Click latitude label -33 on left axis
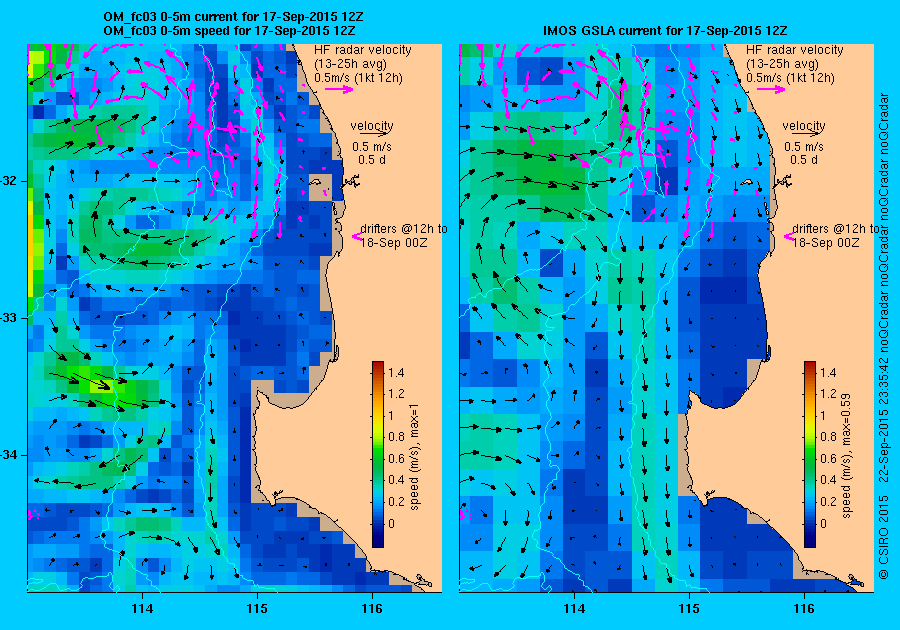The width and height of the screenshot is (900, 630). pyautogui.click(x=9, y=318)
